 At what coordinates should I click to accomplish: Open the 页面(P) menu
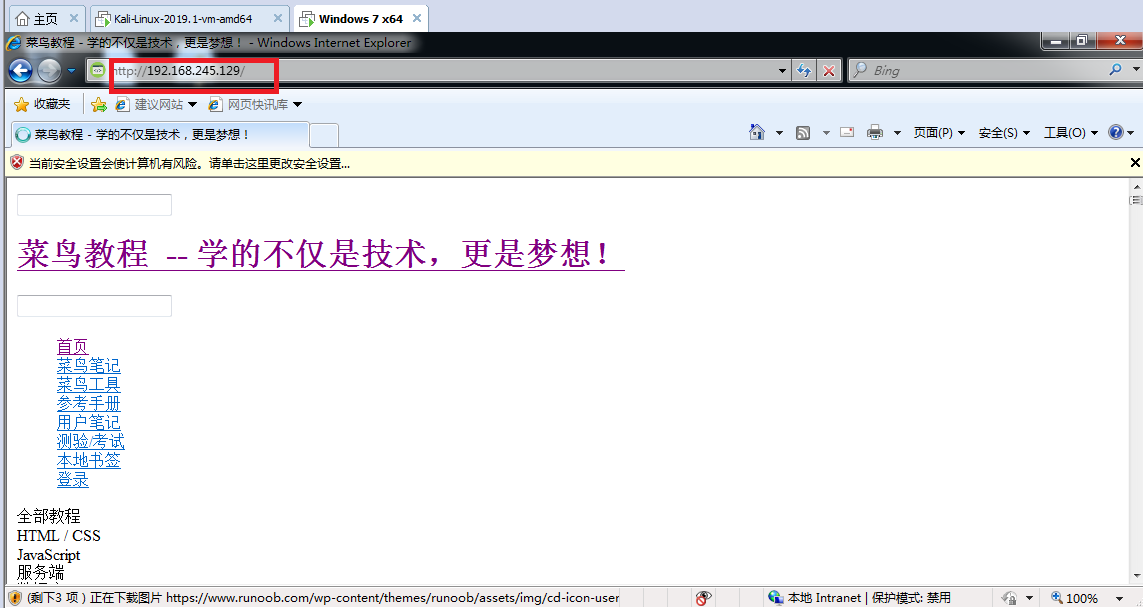tap(939, 133)
